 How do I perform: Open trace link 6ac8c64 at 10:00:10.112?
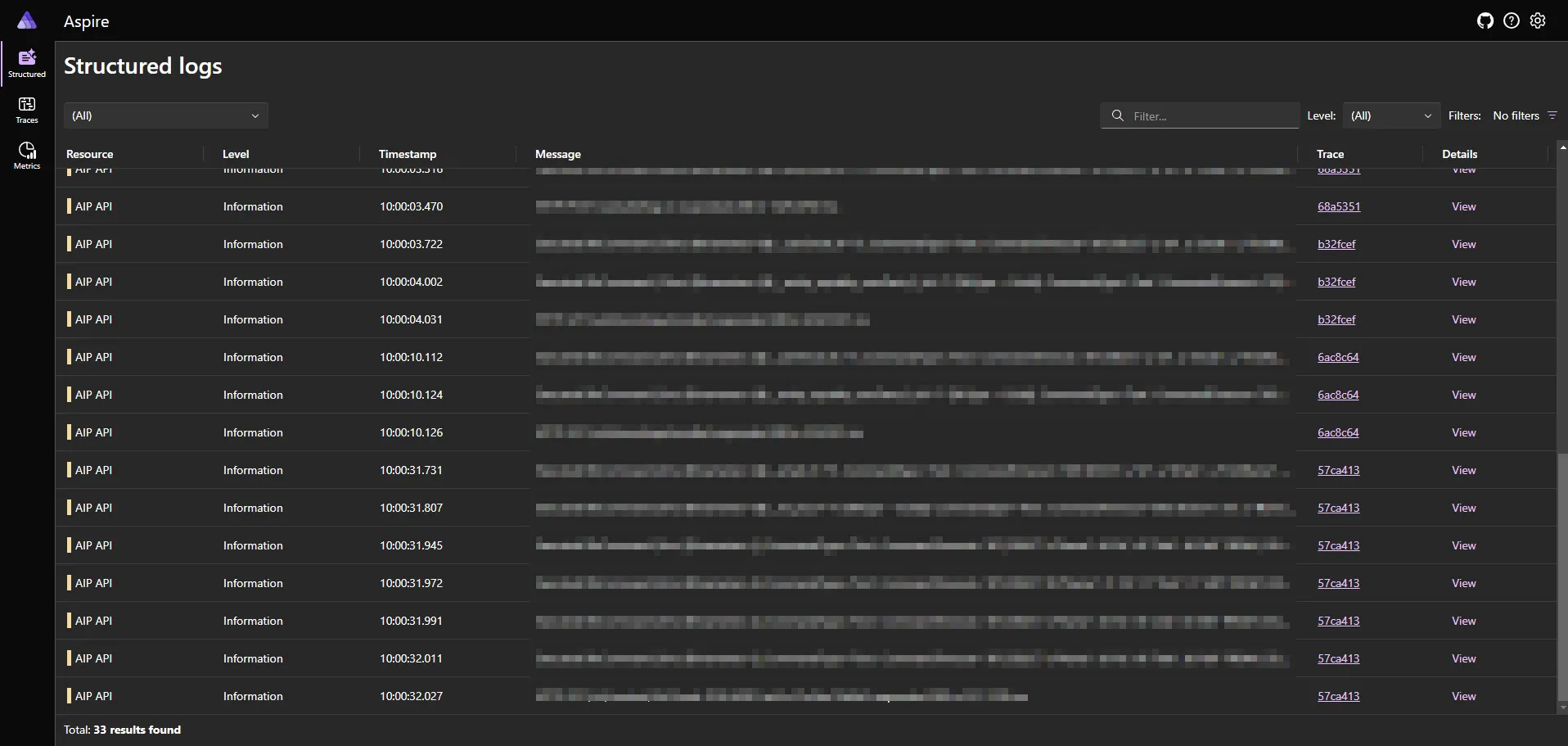[1338, 357]
